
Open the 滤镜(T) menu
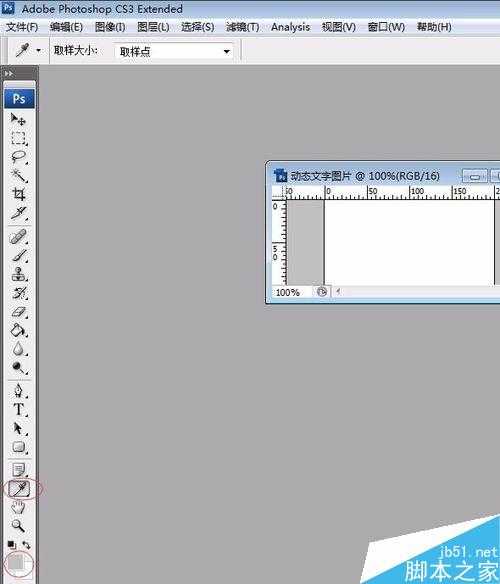243,27
